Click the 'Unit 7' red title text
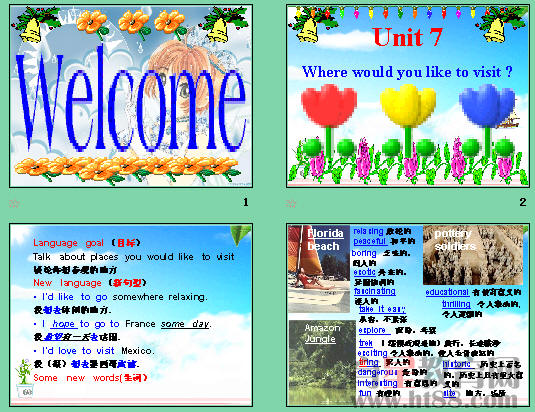Image resolution: width=535 pixels, height=412 pixels. coord(407,37)
